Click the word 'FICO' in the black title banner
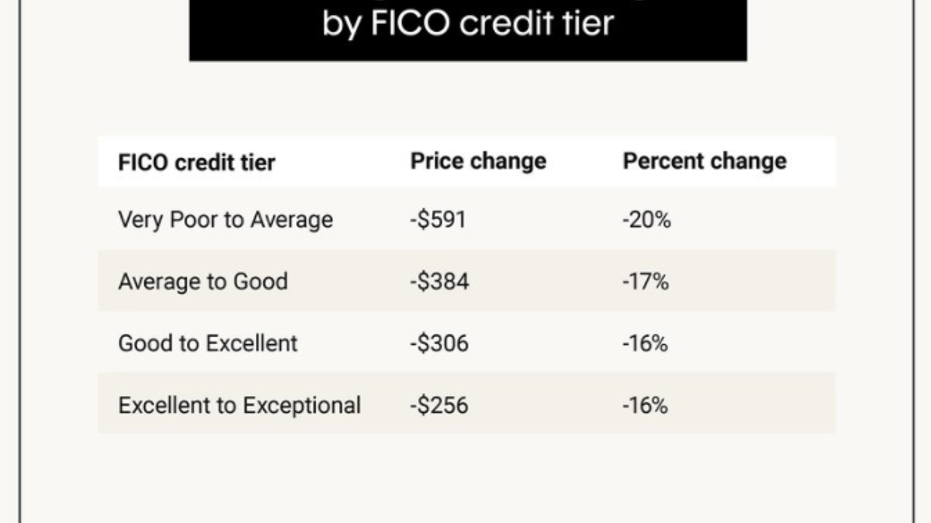Screen dimensions: 931x523 (410, 23)
